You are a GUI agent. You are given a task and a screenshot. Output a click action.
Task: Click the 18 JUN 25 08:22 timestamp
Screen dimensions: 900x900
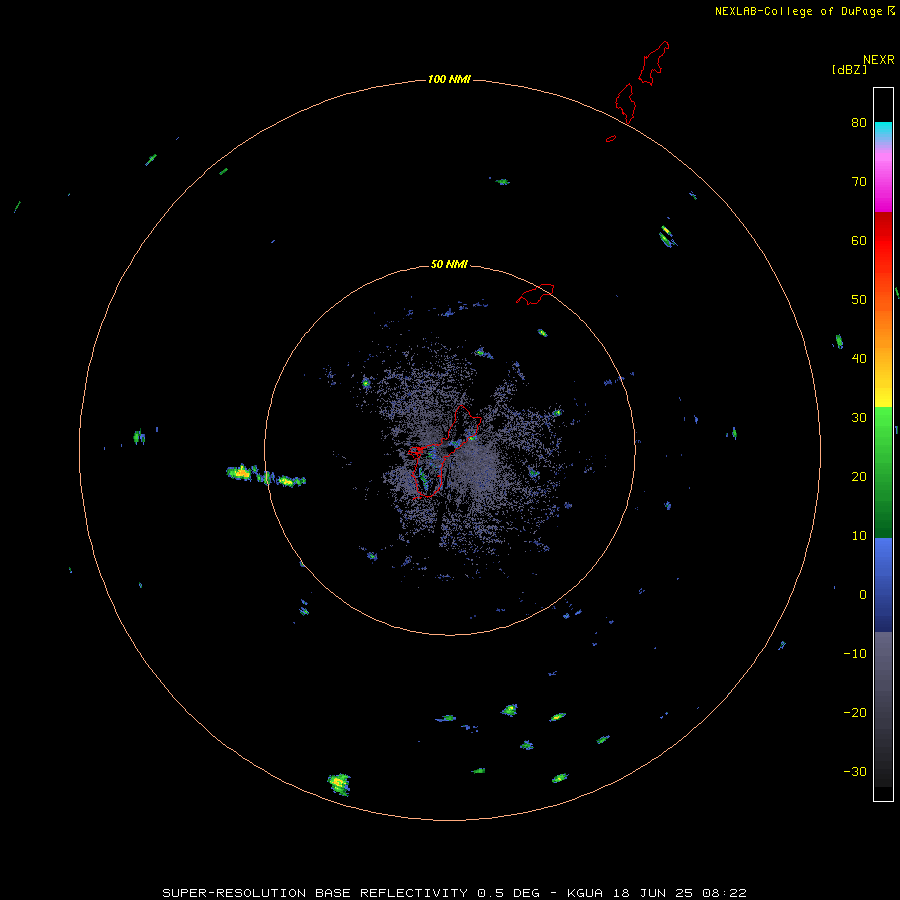680,893
